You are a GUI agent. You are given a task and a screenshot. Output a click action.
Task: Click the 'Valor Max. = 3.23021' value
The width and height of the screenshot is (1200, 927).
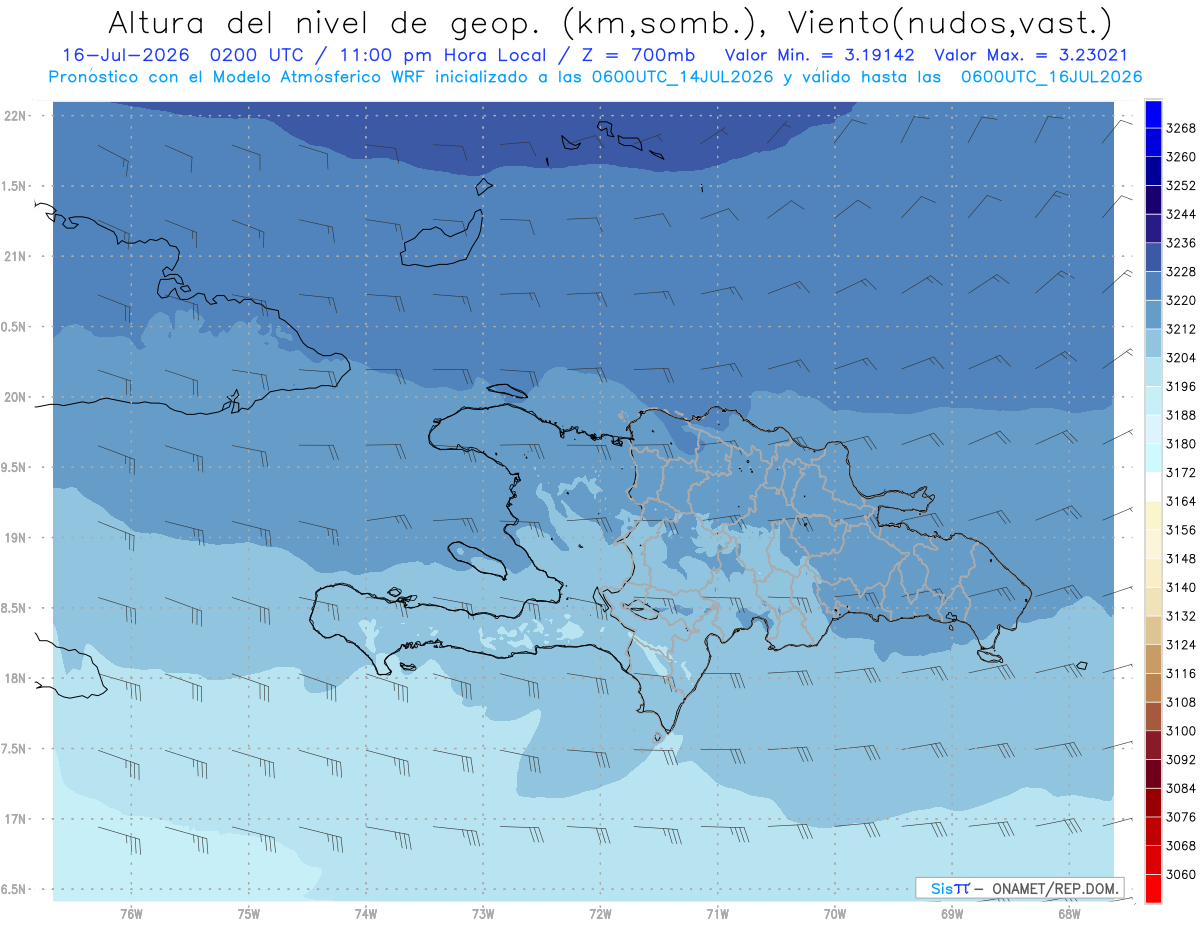(1030, 56)
